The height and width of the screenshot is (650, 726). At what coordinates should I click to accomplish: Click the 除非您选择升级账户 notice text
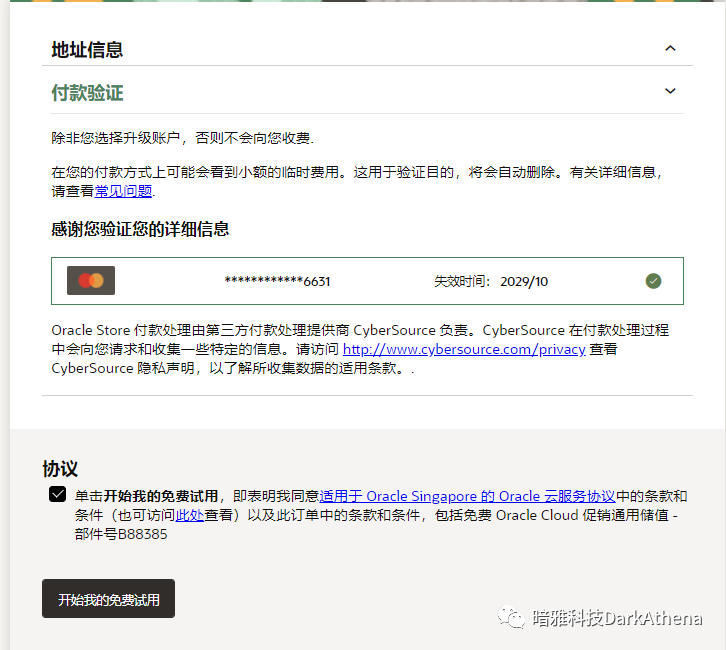point(182,138)
